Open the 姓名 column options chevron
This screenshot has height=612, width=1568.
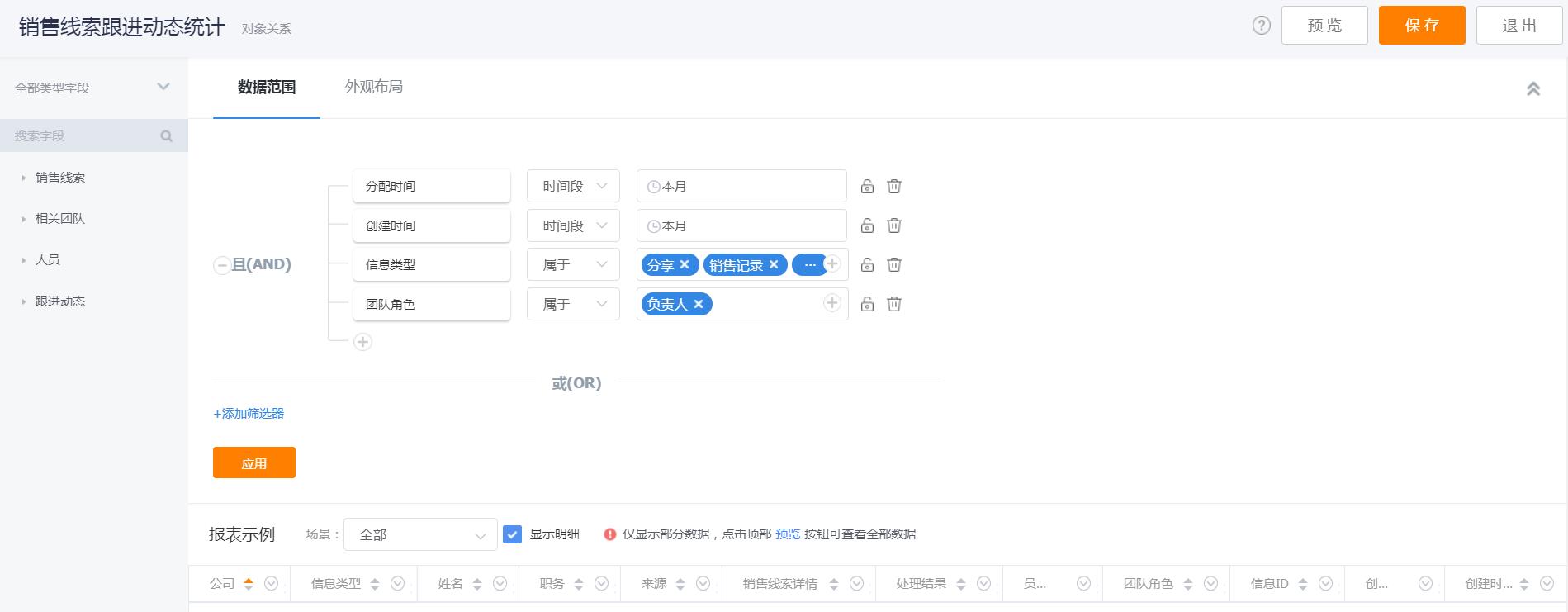(500, 584)
